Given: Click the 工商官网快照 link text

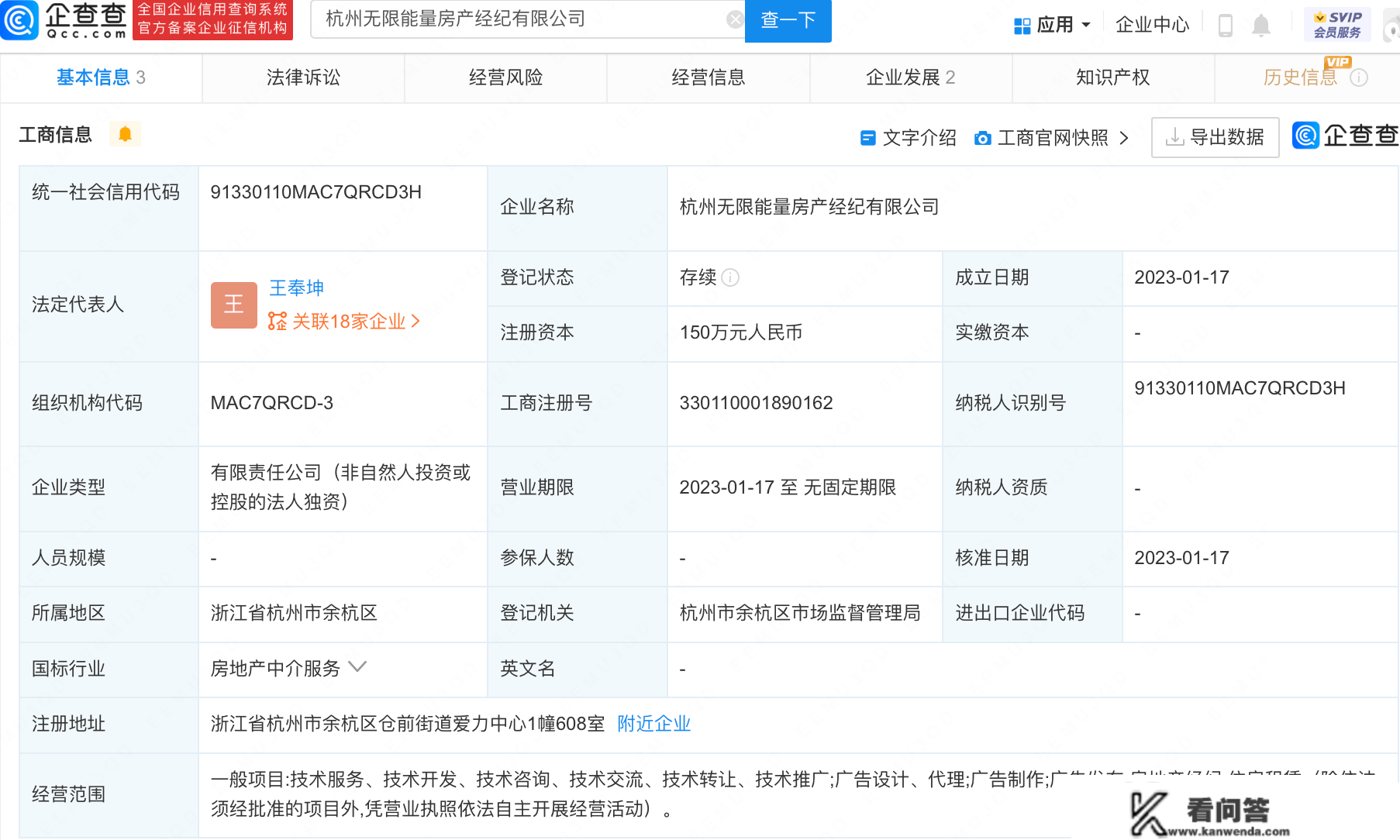Looking at the screenshot, I should pos(1053,138).
